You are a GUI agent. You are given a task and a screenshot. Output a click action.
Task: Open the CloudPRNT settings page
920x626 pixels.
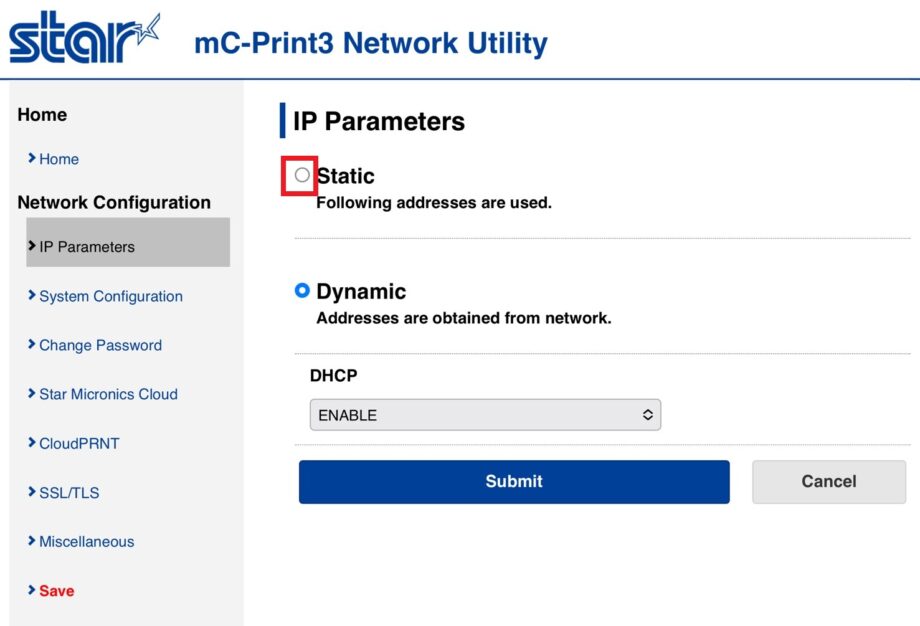coord(79,443)
